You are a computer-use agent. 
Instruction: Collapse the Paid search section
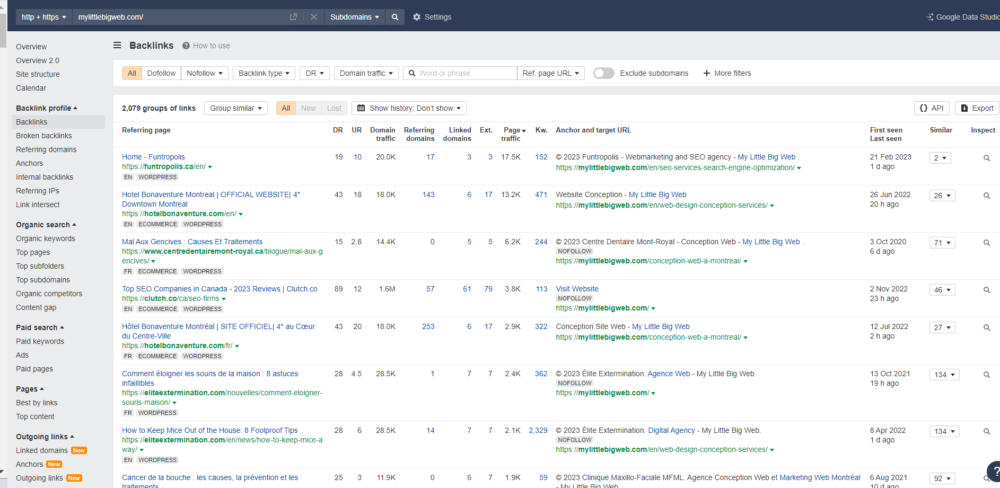(x=40, y=327)
